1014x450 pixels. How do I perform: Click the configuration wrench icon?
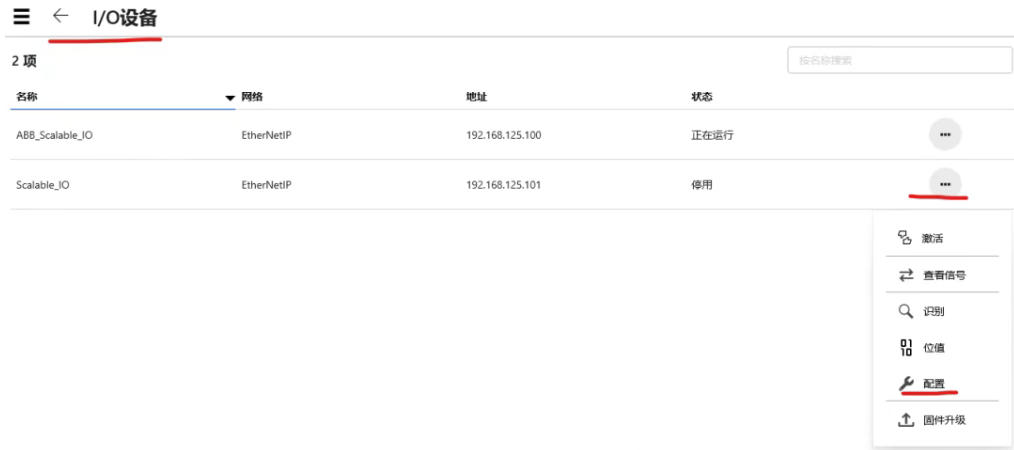tap(905, 384)
